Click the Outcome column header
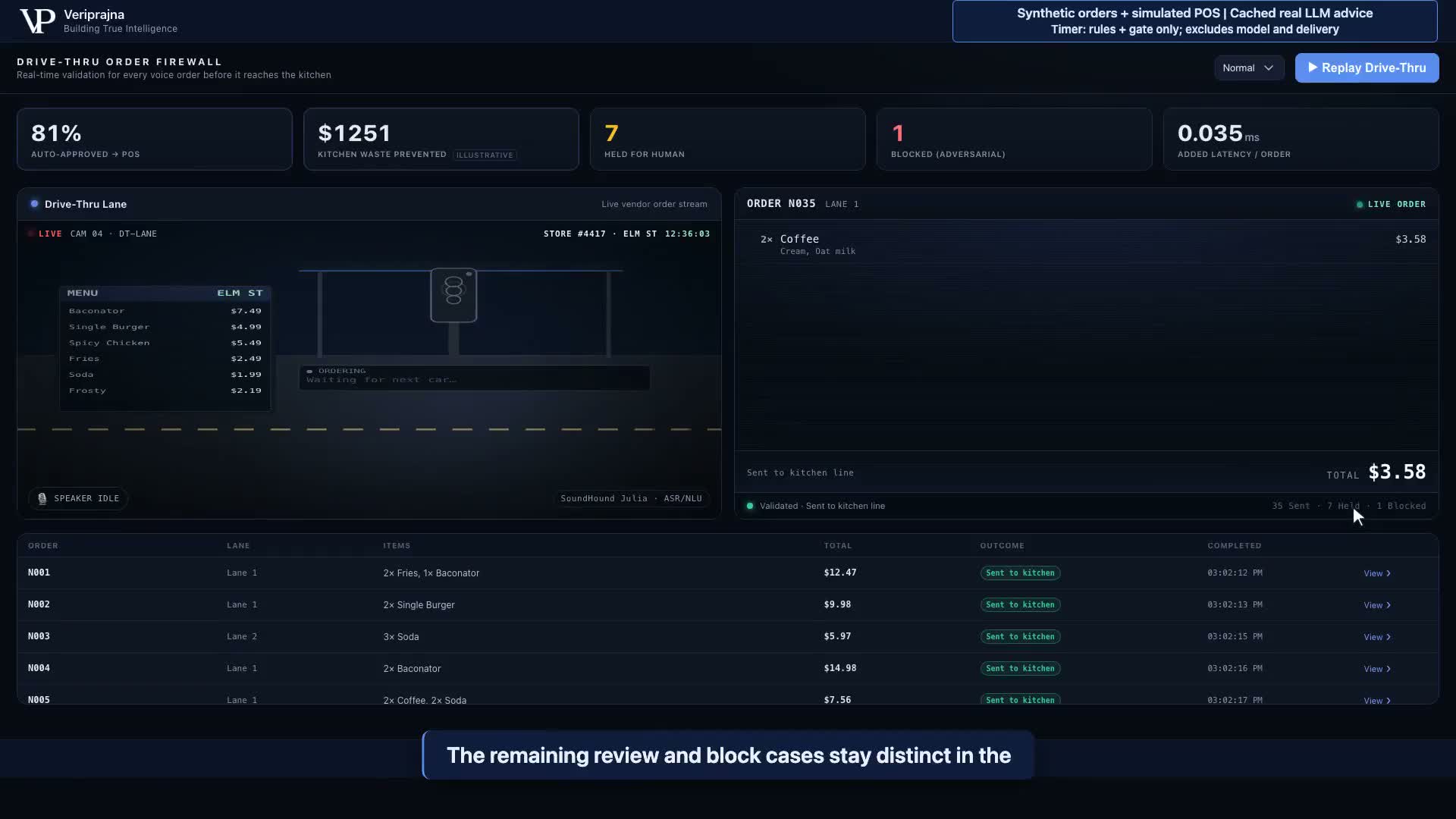 tap(1002, 546)
